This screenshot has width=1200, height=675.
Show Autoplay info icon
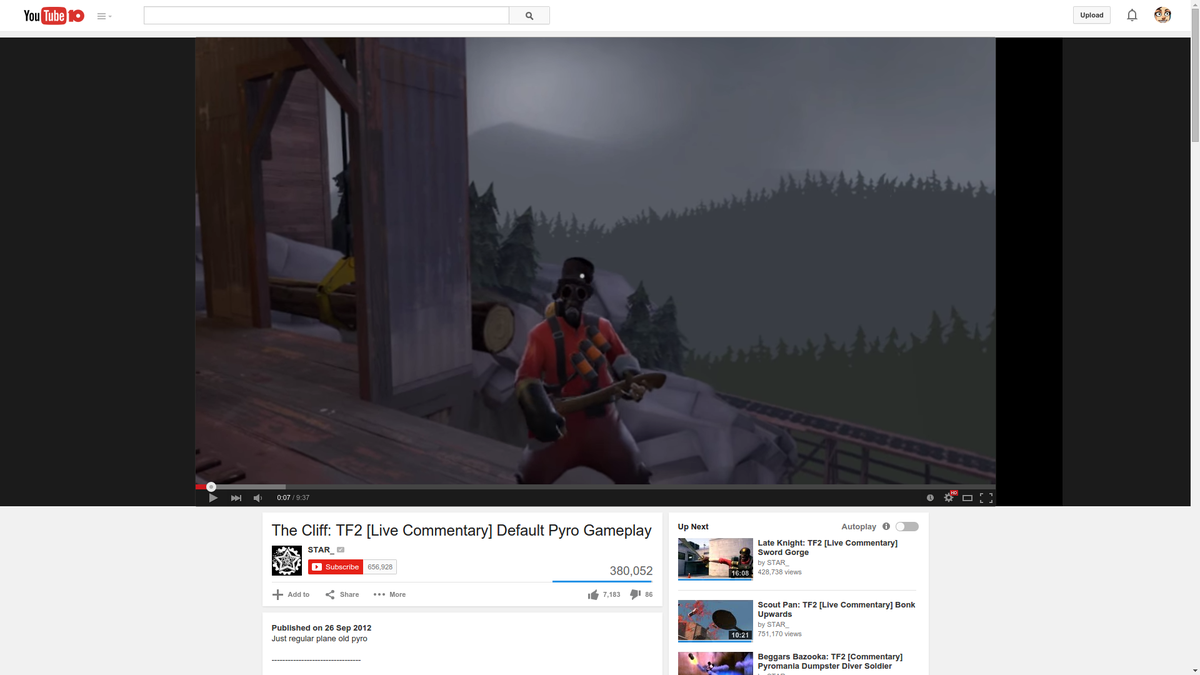(x=886, y=526)
